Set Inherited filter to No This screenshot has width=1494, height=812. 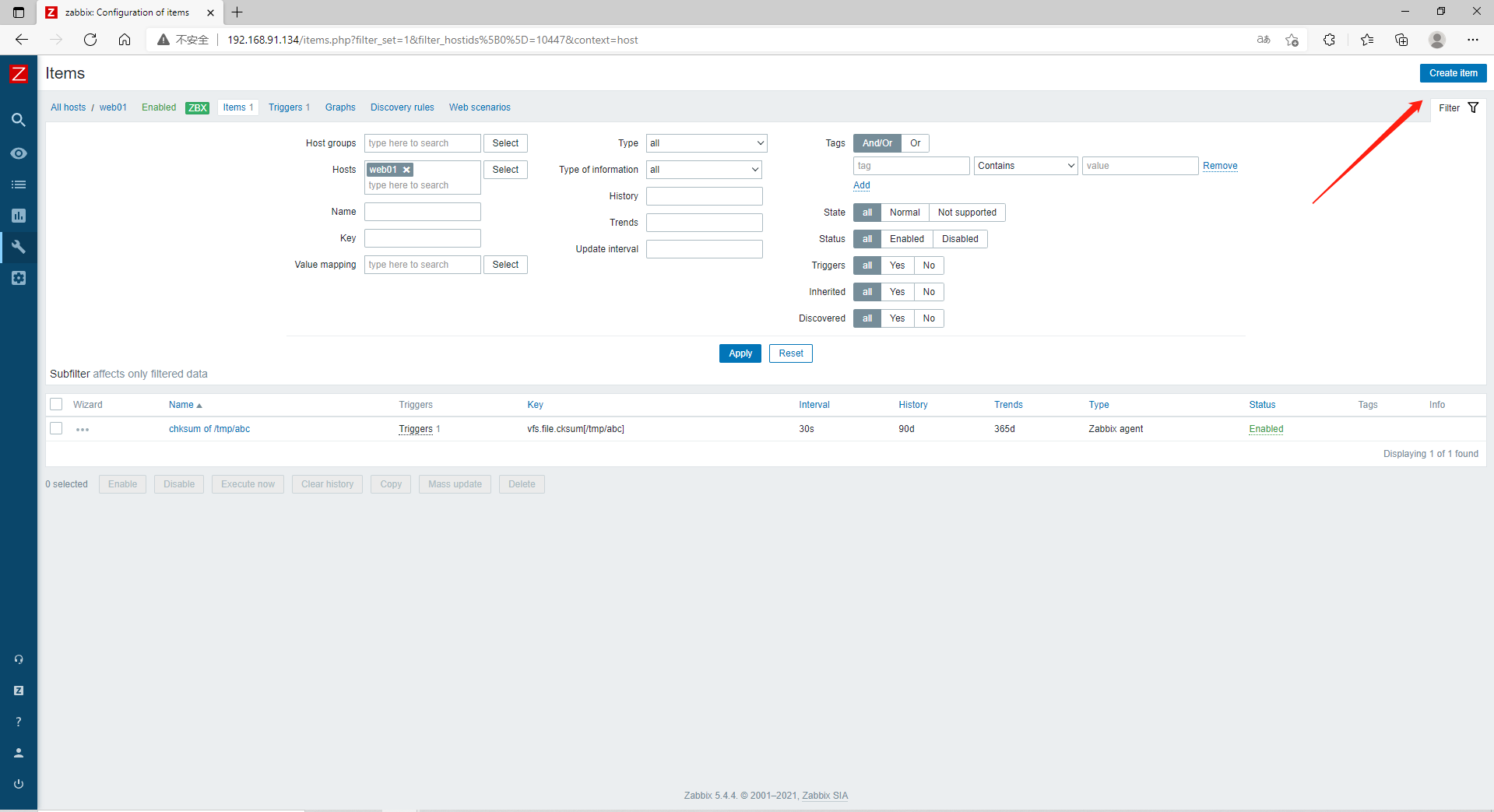coord(929,292)
